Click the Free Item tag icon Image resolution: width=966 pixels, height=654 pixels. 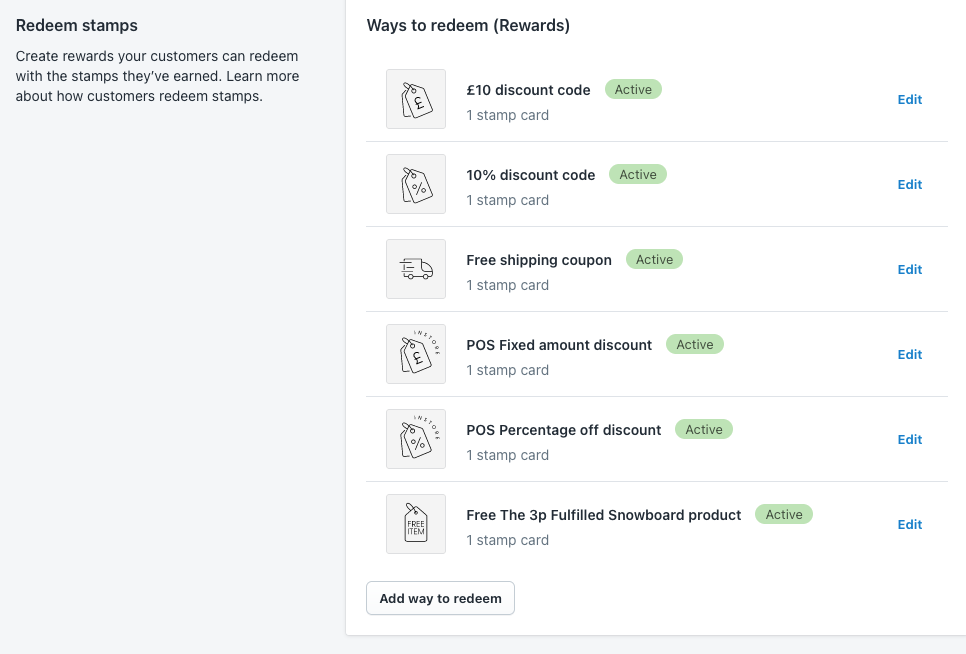click(416, 524)
